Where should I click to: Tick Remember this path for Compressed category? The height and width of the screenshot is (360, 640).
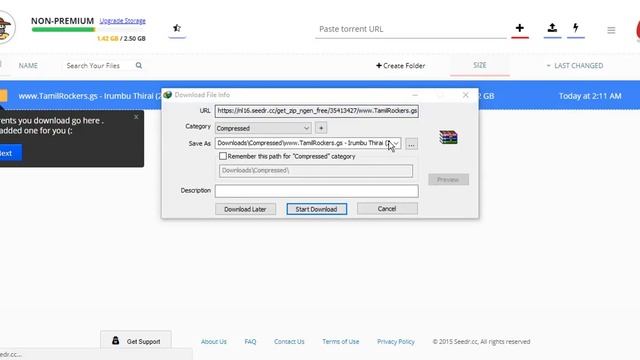tap(223, 156)
